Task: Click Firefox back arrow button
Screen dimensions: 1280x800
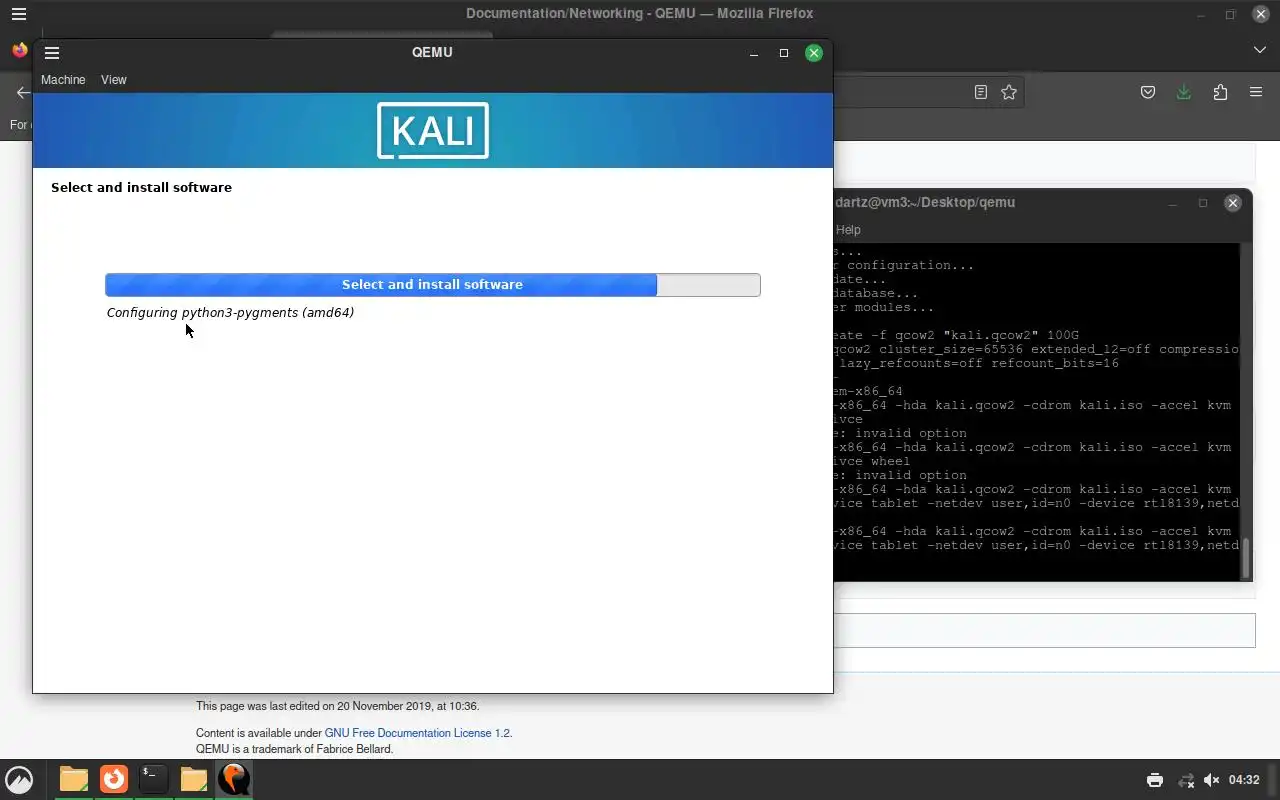Action: pos(23,92)
